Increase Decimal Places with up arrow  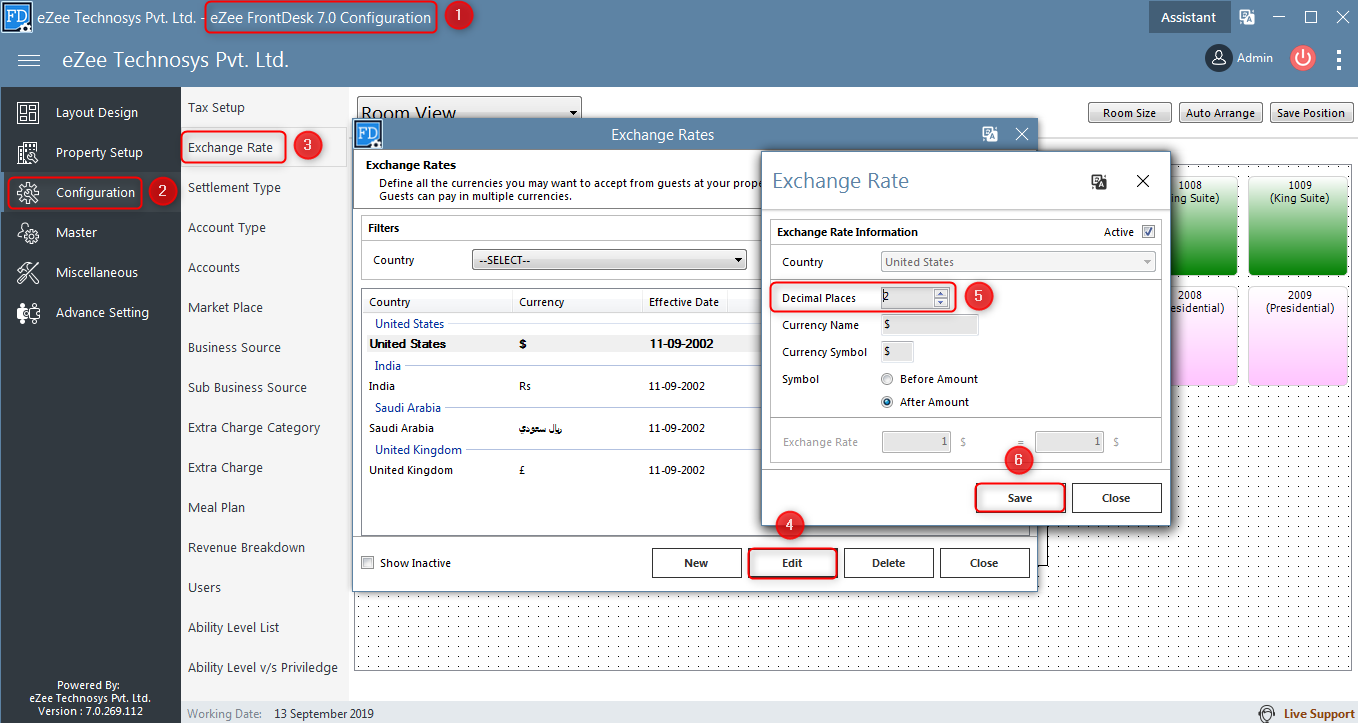[x=940, y=293]
